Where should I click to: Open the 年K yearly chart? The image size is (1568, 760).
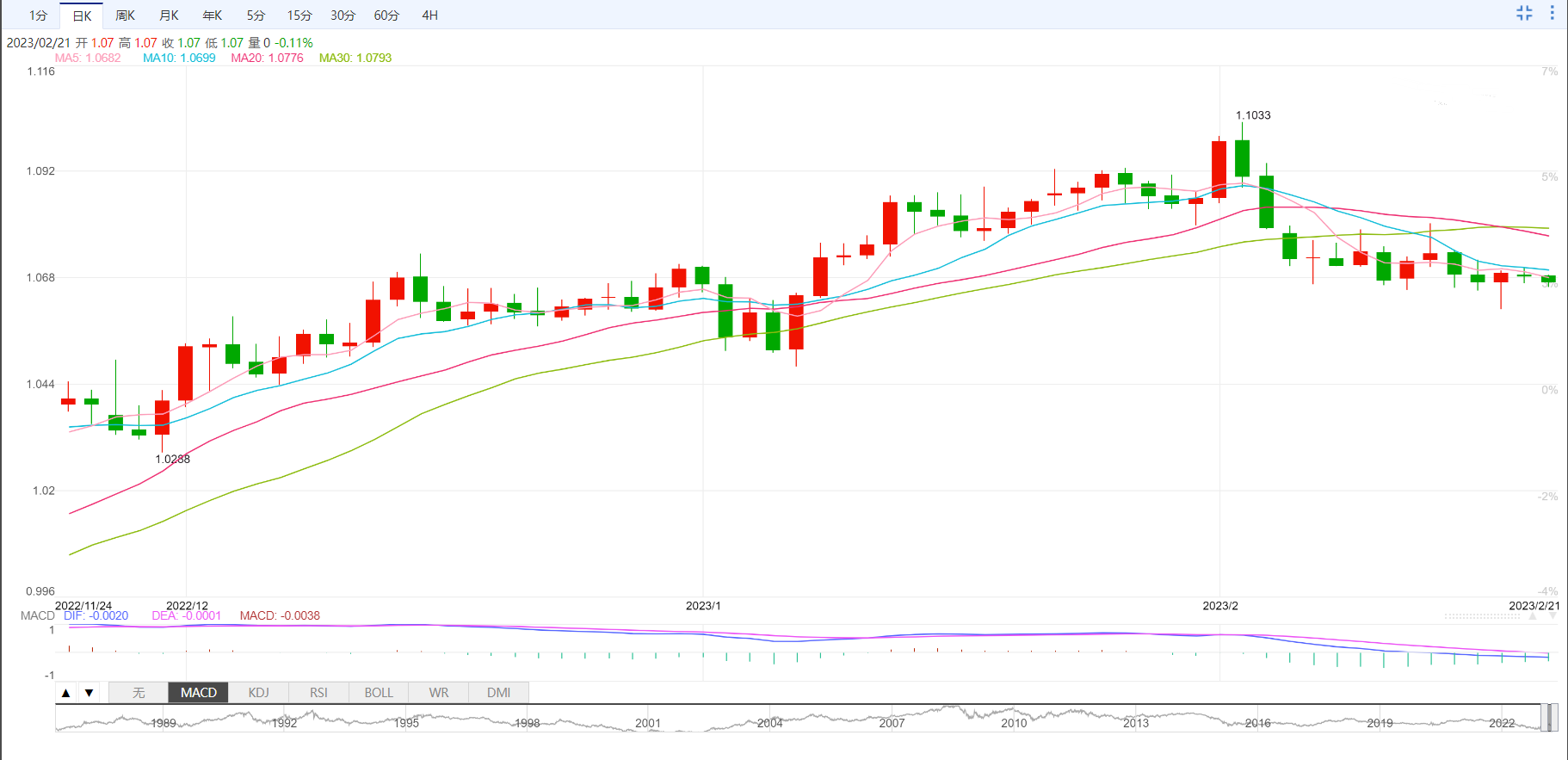(213, 15)
